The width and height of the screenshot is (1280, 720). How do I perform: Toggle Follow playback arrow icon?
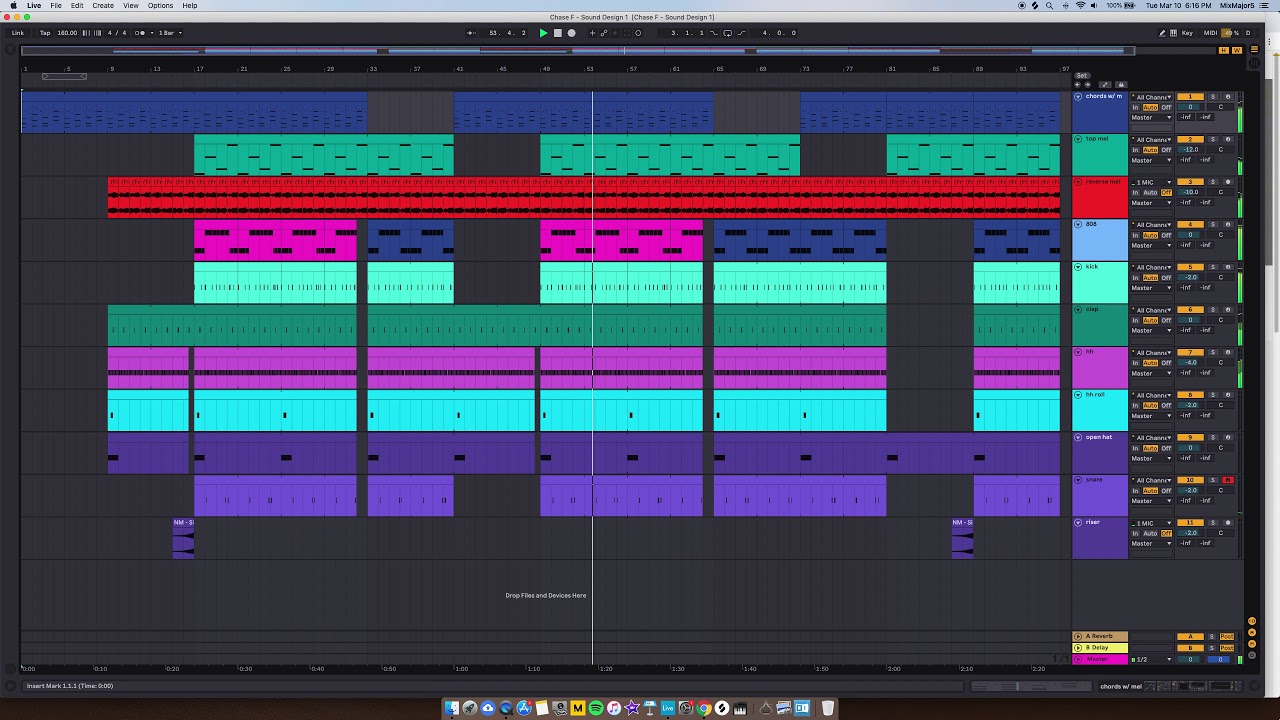[x=471, y=33]
